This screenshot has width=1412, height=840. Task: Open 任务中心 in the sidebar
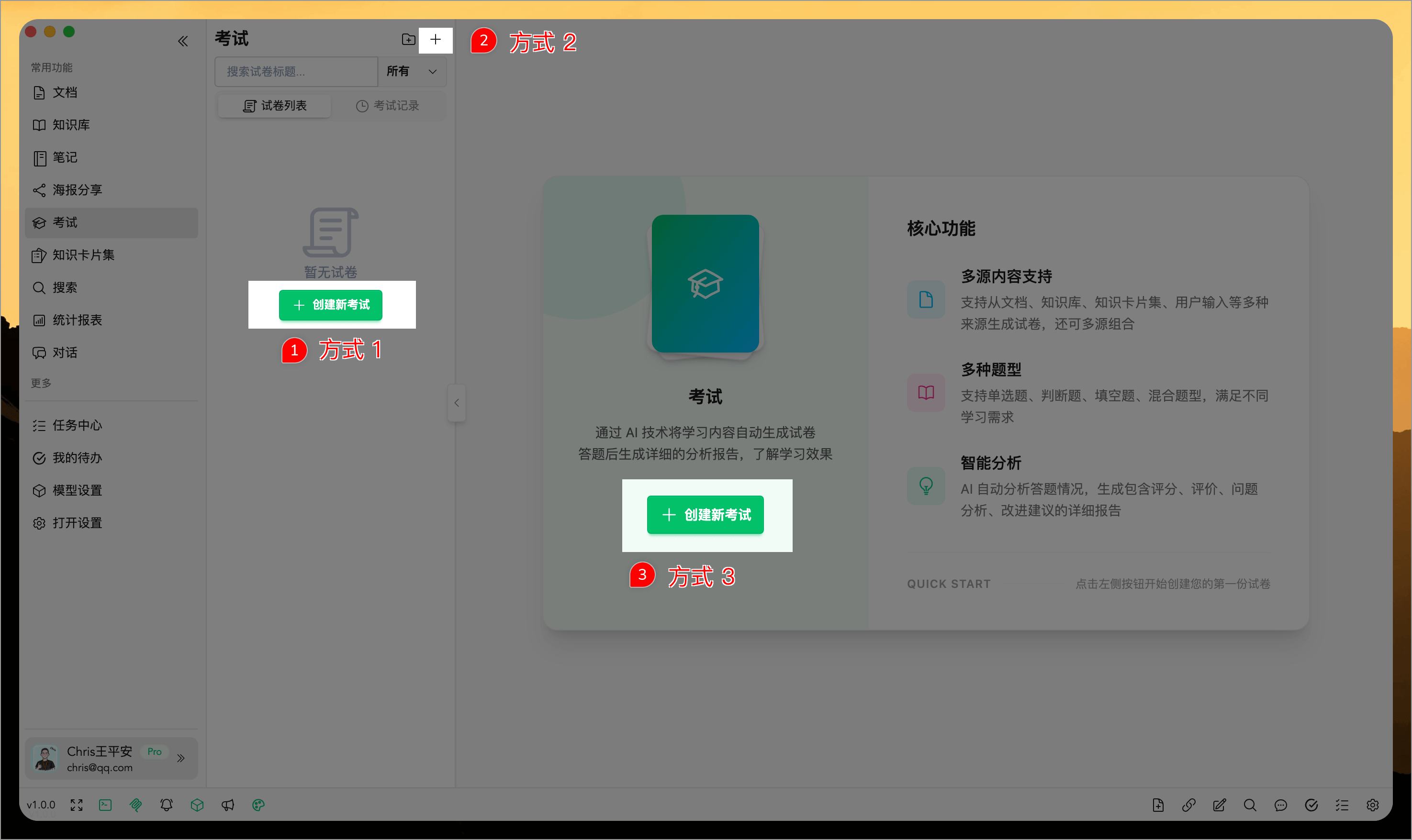78,425
